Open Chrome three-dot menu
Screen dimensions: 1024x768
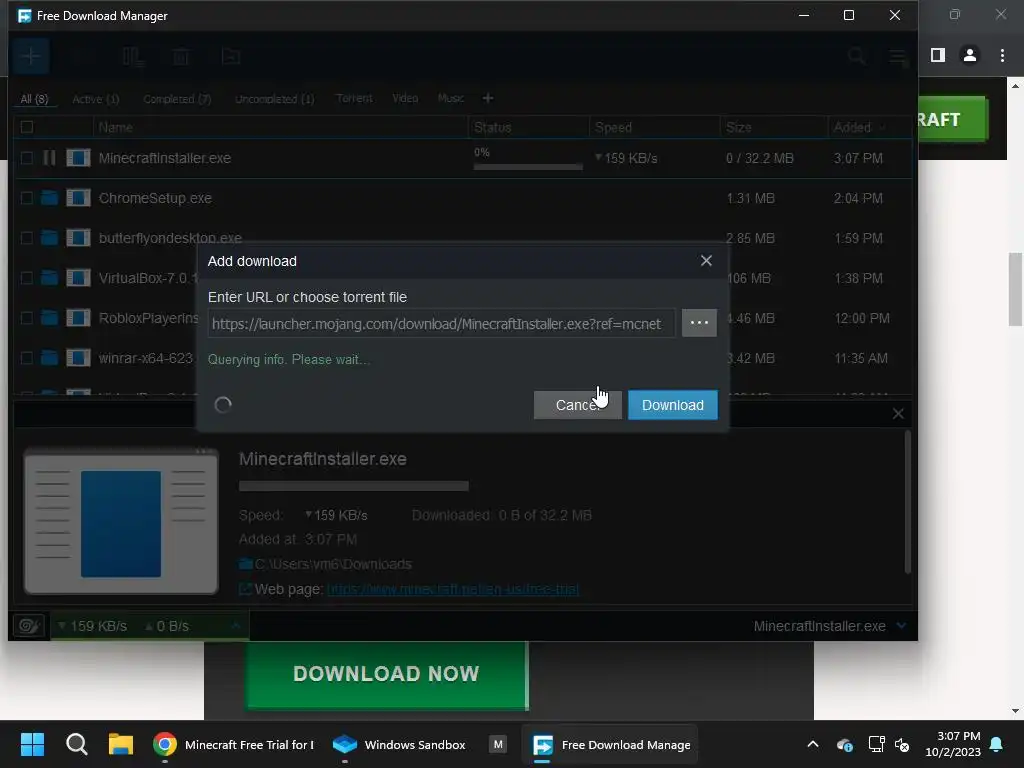tap(1002, 56)
